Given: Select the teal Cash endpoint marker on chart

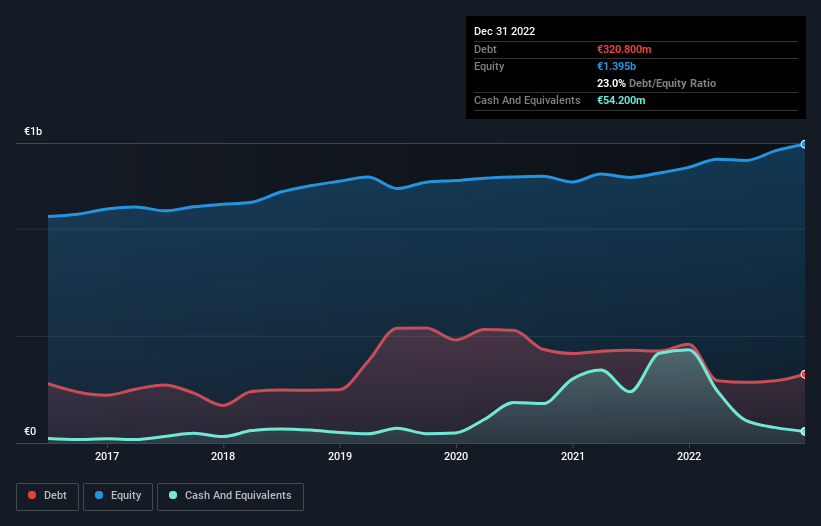Looking at the screenshot, I should 804,431.
